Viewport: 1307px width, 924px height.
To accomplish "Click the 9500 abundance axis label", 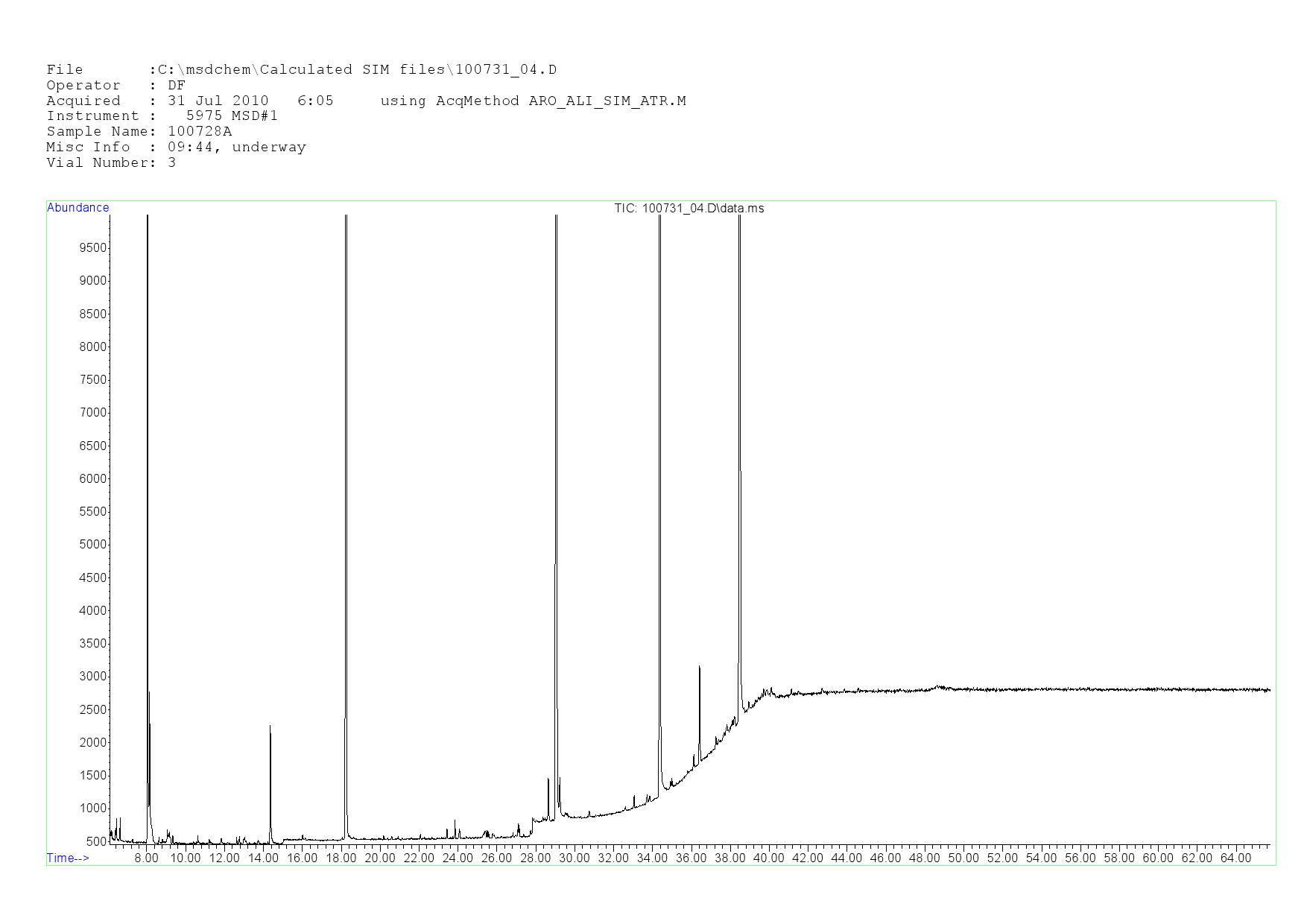I will (x=93, y=248).
